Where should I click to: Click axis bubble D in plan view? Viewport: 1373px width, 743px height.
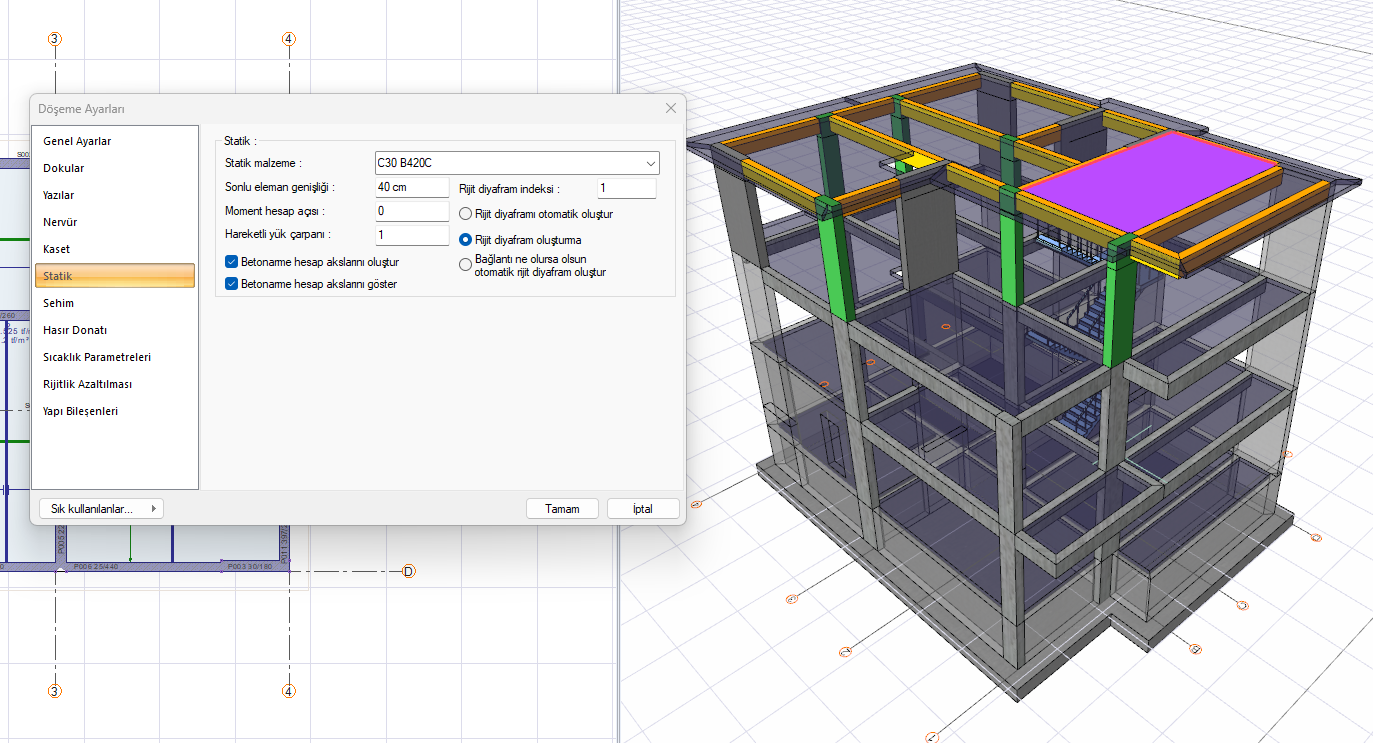coord(408,572)
